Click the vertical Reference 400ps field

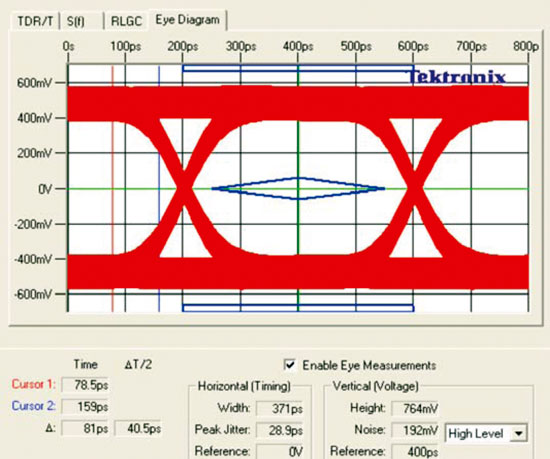[415, 451]
